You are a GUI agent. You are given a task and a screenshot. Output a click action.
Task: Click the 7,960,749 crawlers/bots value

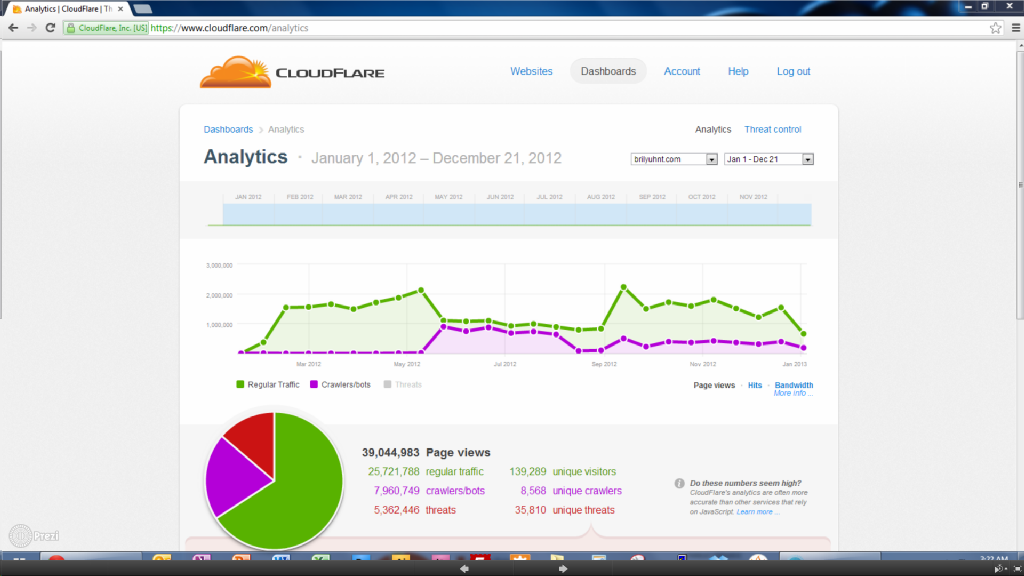[396, 490]
